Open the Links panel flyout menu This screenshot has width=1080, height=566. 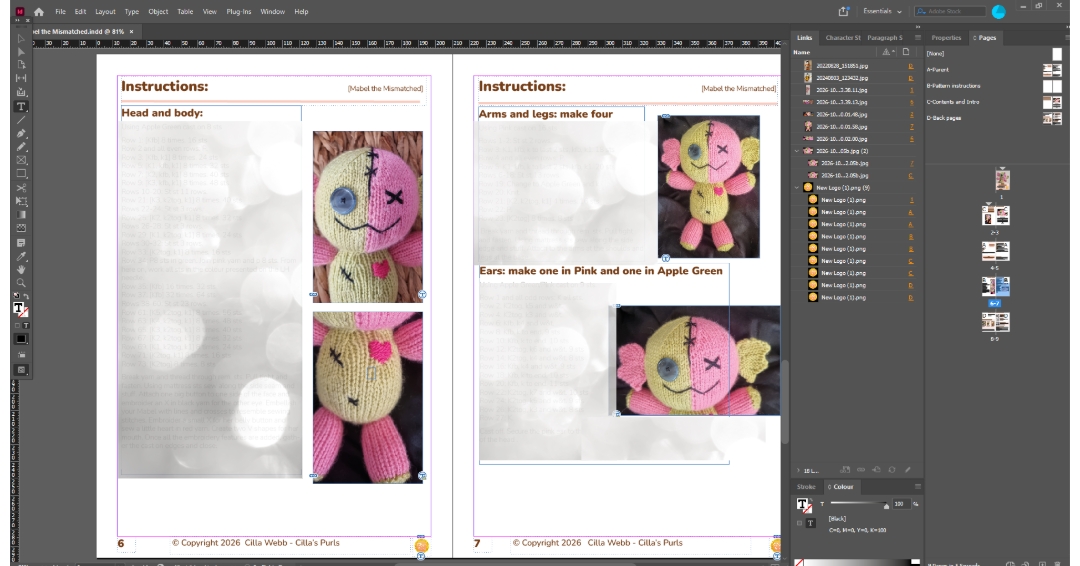(x=917, y=38)
